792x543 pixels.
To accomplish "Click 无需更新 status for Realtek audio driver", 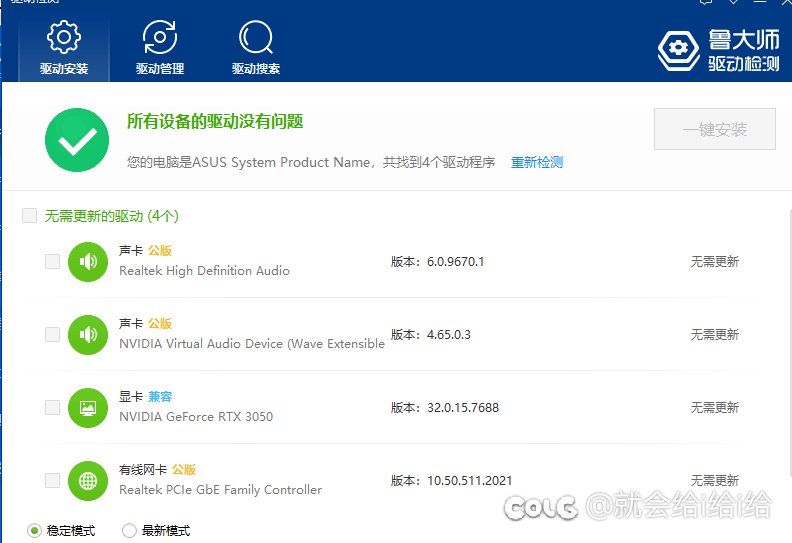I will click(714, 262).
